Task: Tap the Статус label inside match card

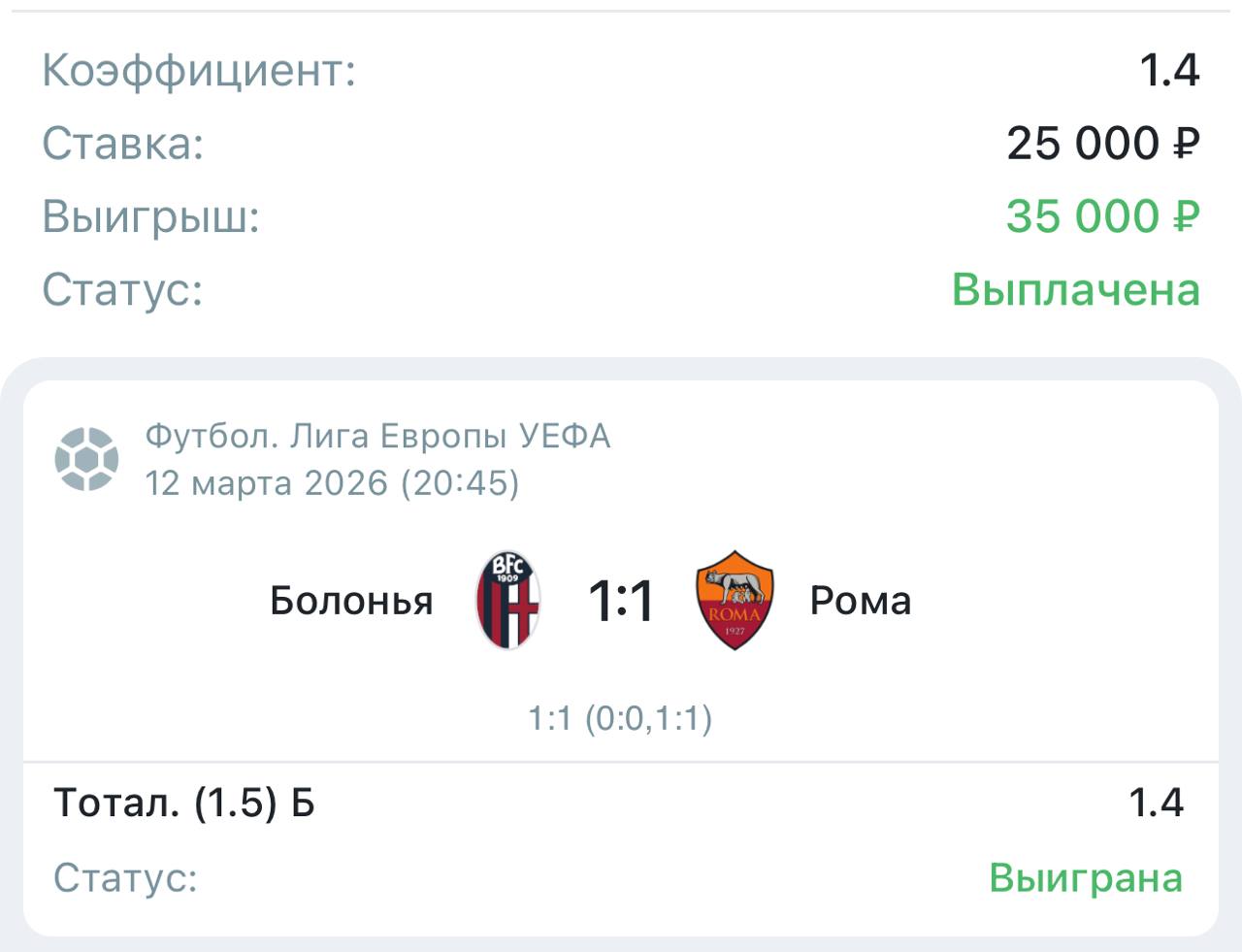Action: tap(125, 877)
